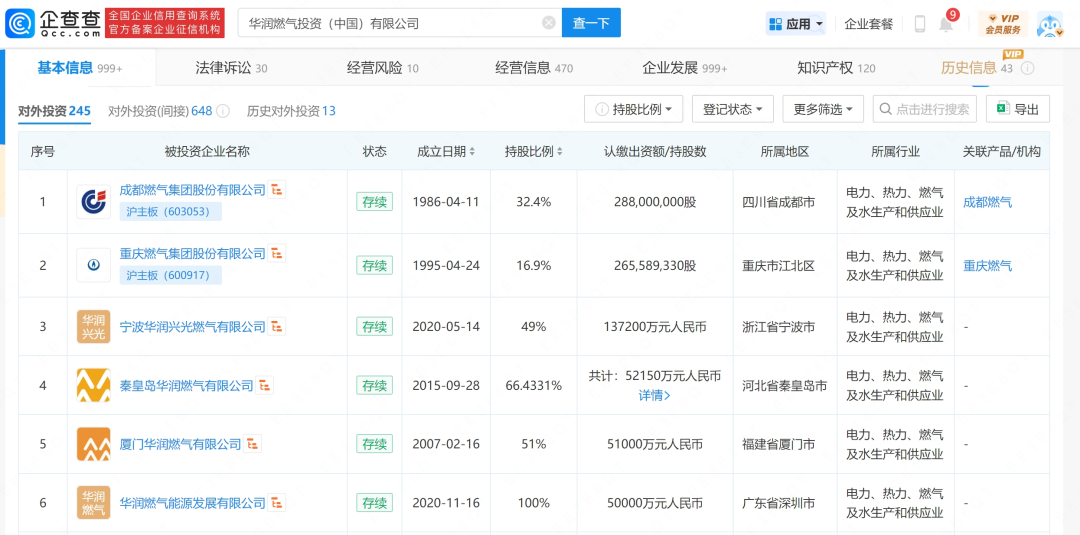The height and width of the screenshot is (535, 1080).
Task: Click the 成都燃气集团 company logo
Action: 94,202
